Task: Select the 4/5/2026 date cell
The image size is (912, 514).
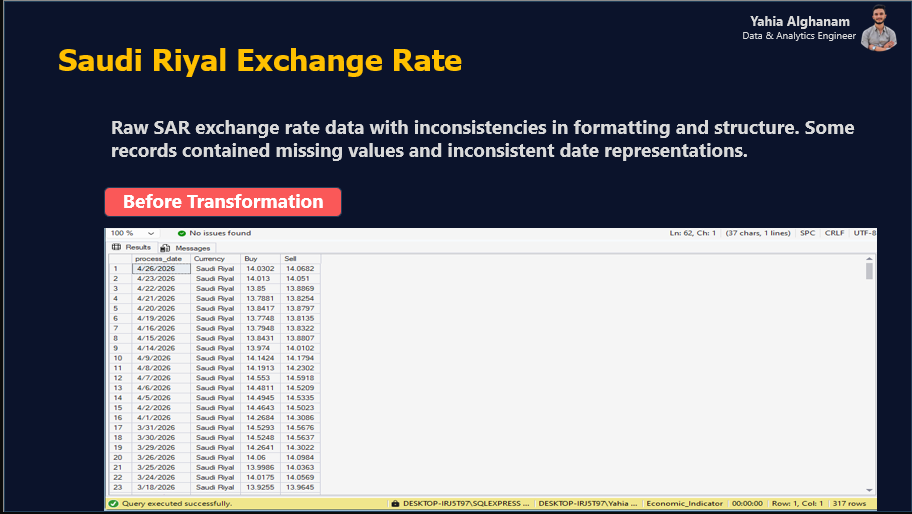Action: (161, 398)
